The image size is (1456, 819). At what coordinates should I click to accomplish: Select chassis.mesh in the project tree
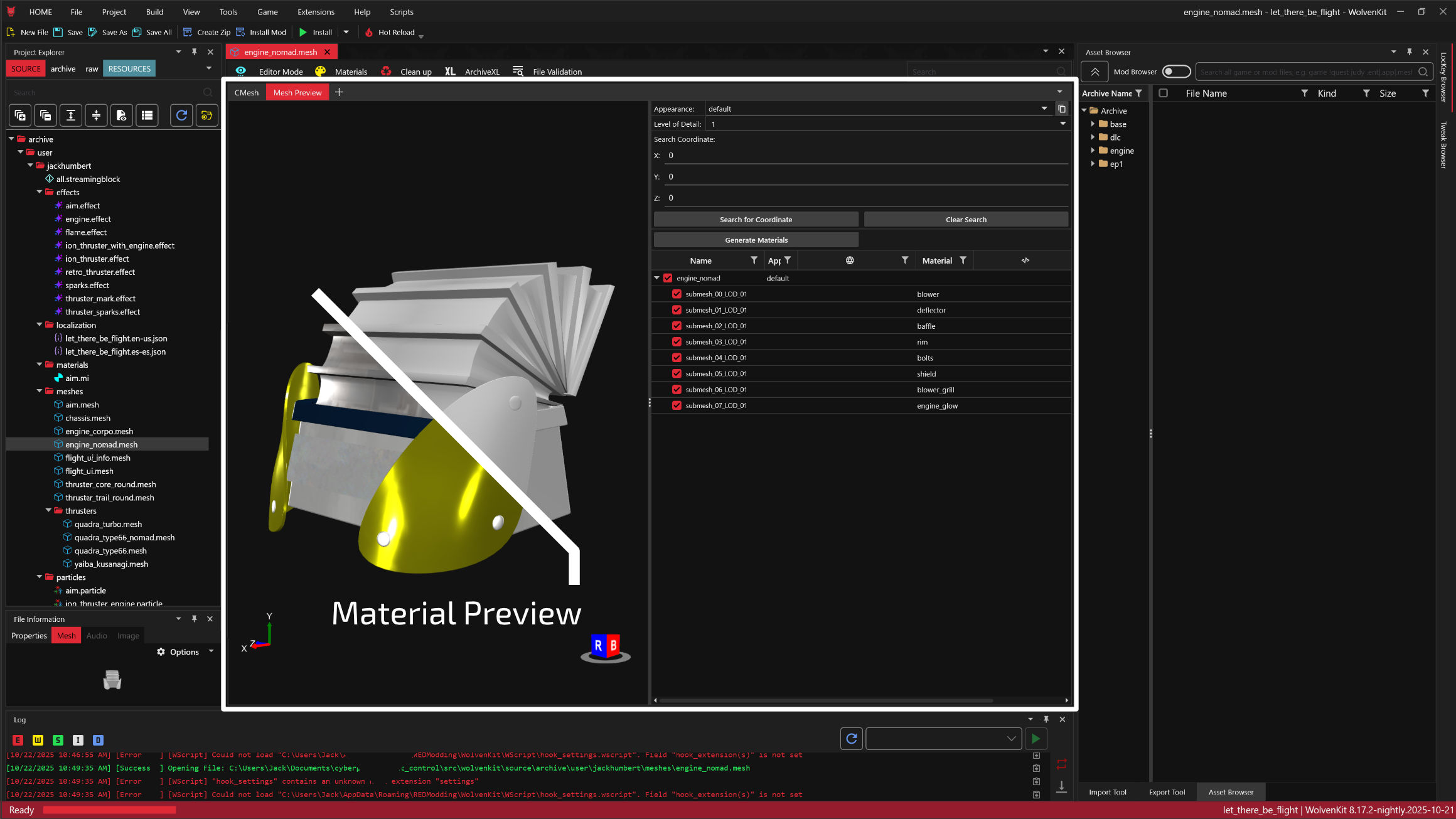pos(88,418)
